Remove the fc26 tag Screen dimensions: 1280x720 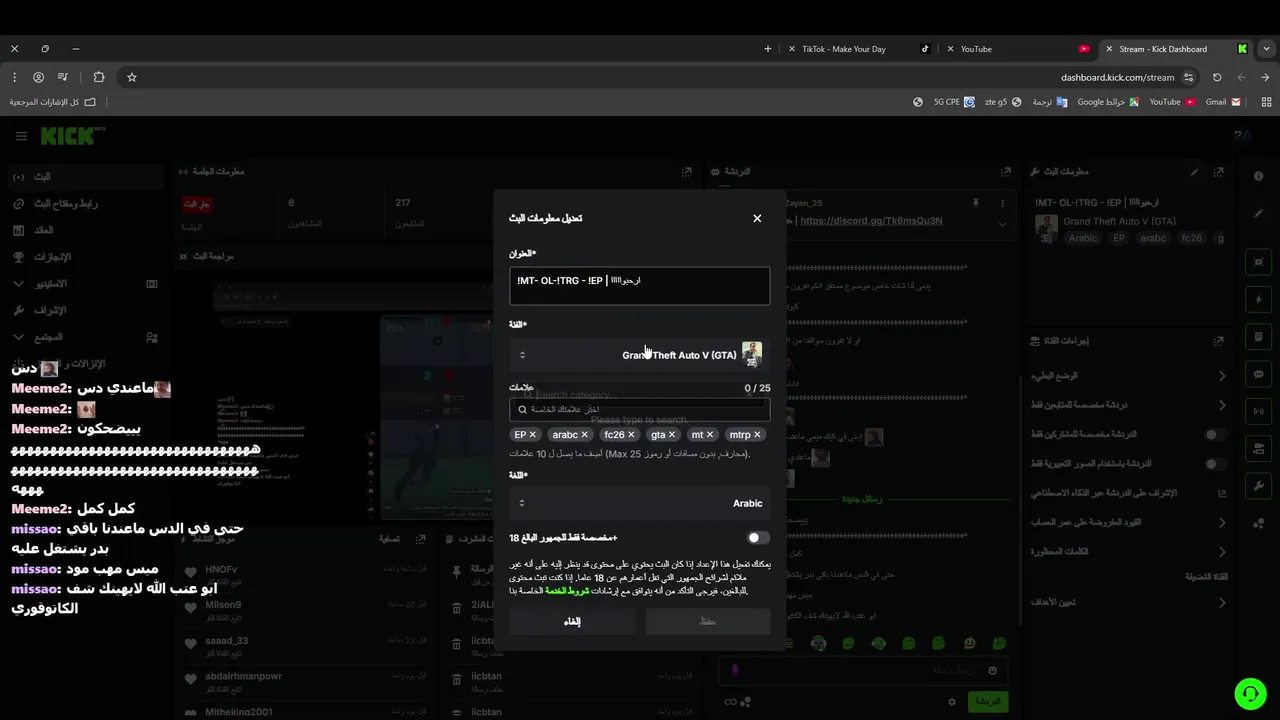631,435
